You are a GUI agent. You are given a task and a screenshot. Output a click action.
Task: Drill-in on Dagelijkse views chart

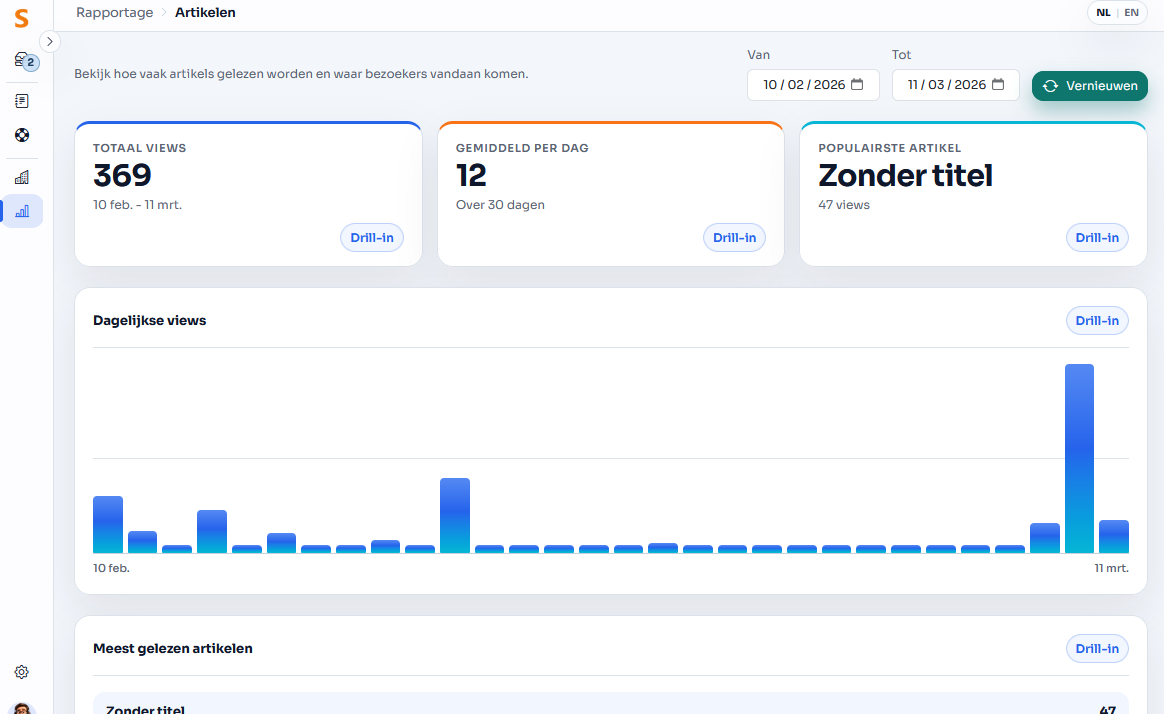pos(1097,321)
